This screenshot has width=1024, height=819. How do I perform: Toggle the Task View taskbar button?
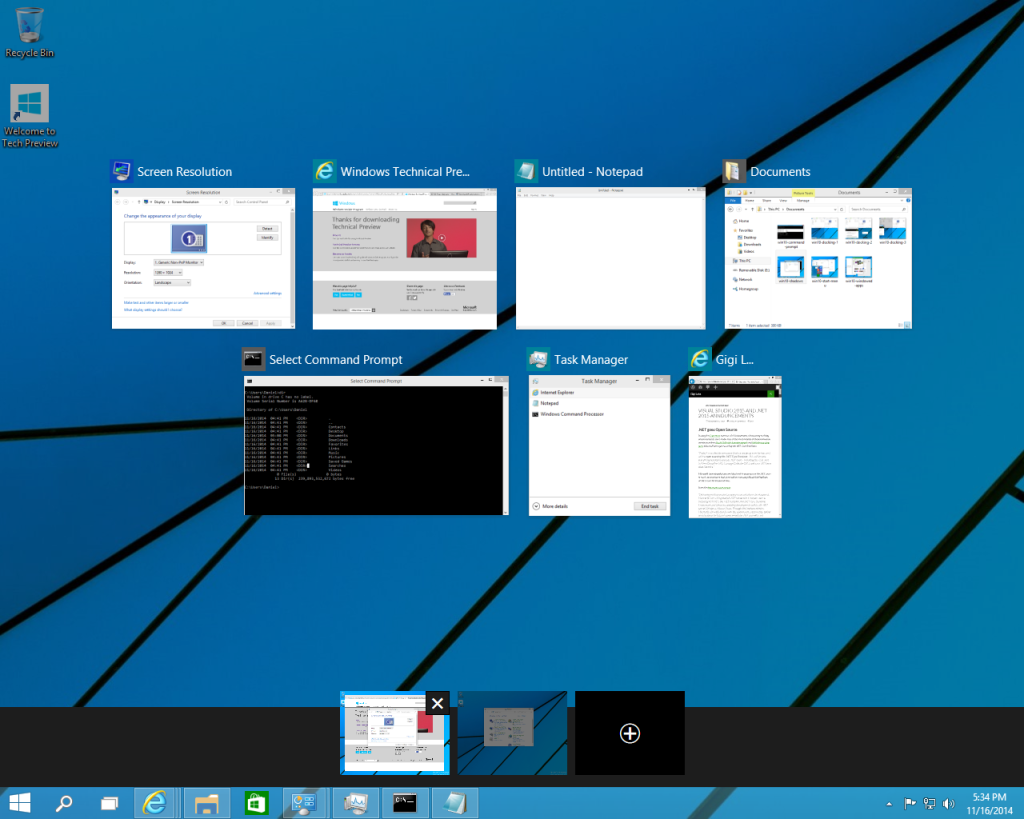[109, 803]
